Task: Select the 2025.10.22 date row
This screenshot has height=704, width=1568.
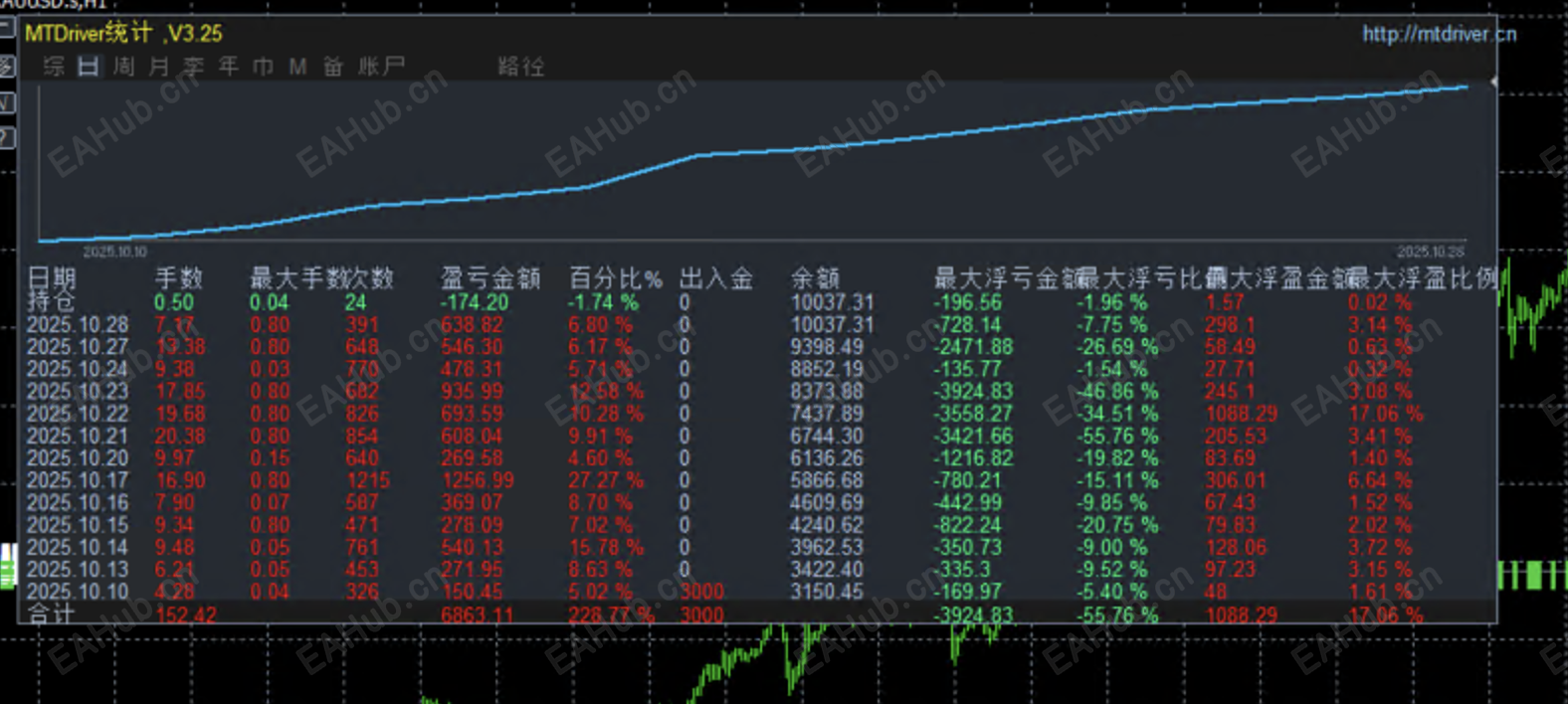Action: [78, 414]
